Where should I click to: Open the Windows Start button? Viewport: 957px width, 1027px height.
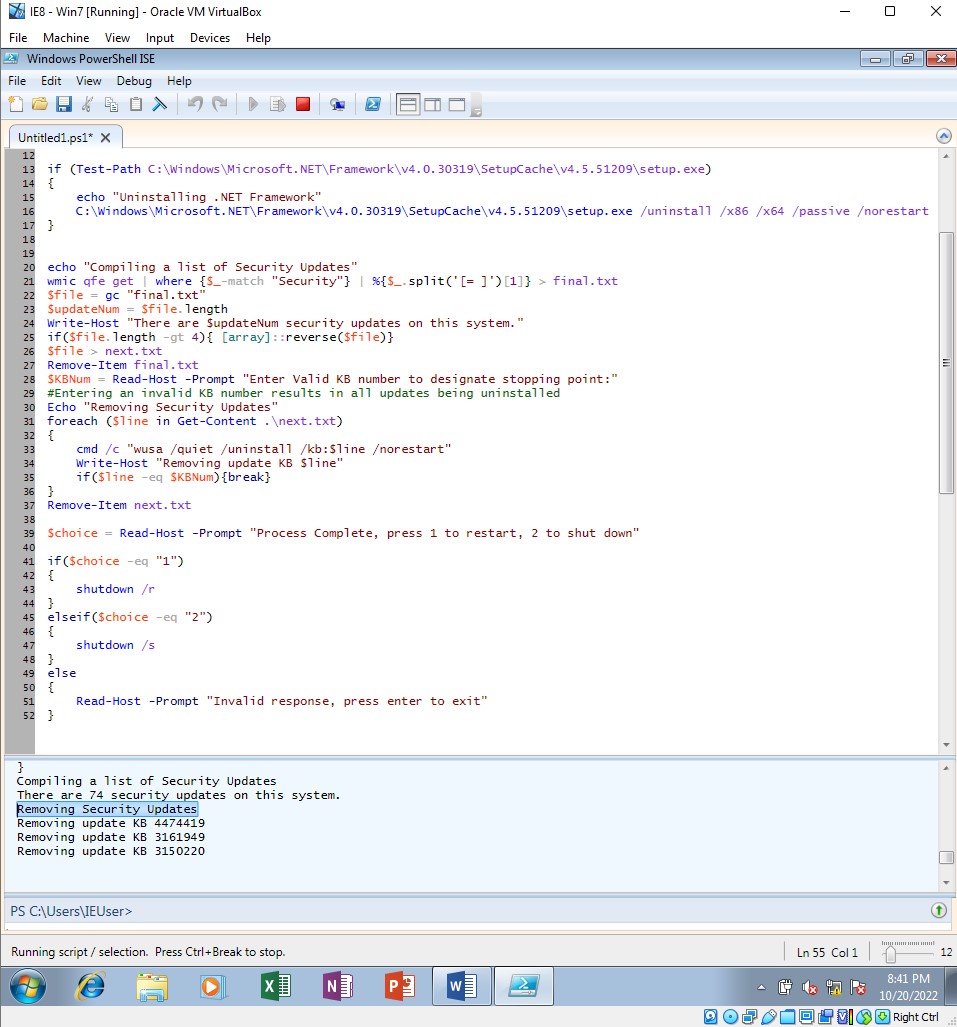point(27,986)
